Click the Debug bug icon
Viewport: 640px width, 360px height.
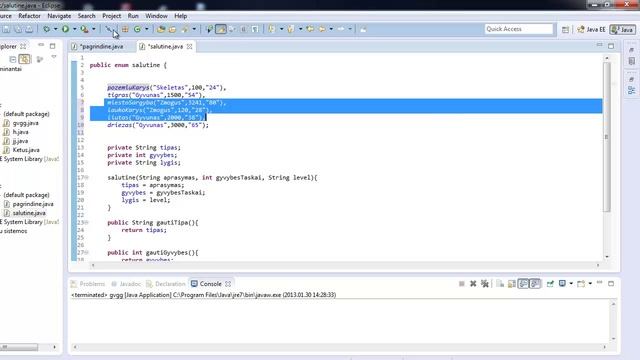(47, 29)
